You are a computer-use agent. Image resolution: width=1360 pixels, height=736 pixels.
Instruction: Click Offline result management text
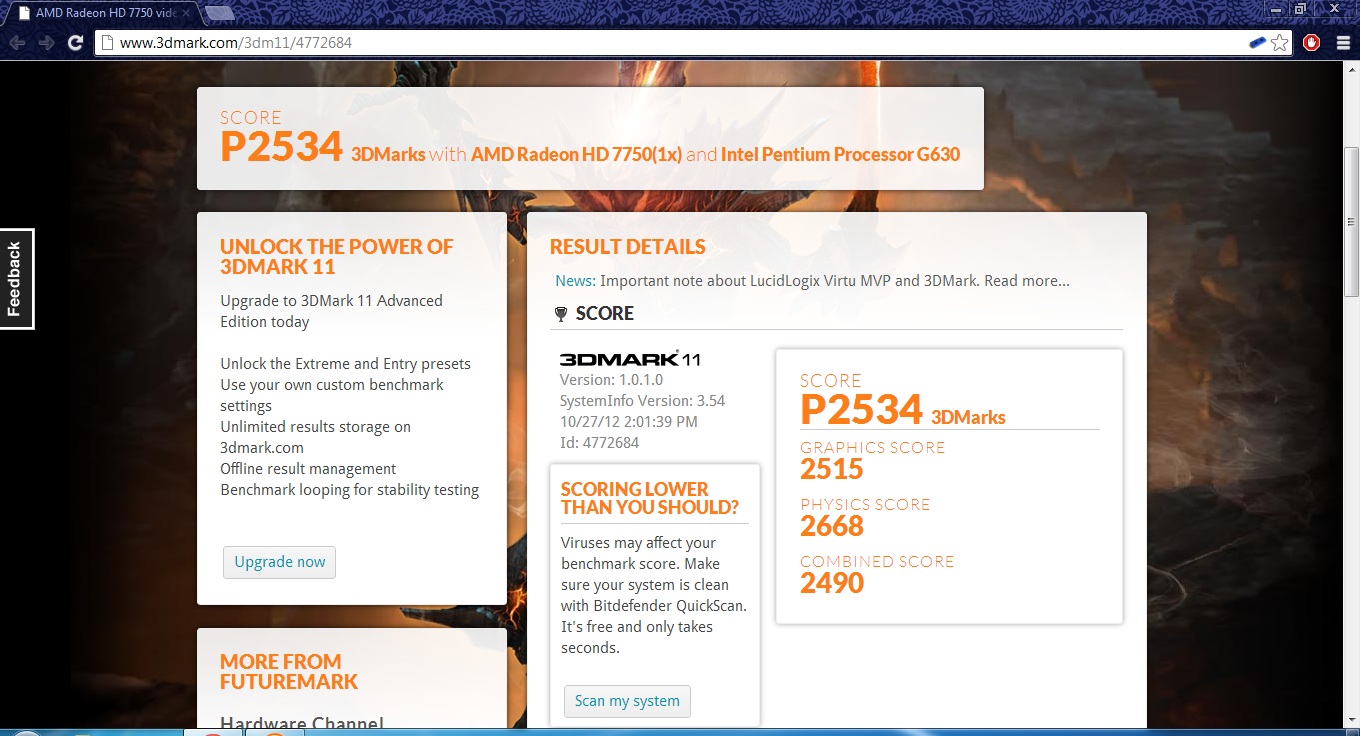click(308, 469)
